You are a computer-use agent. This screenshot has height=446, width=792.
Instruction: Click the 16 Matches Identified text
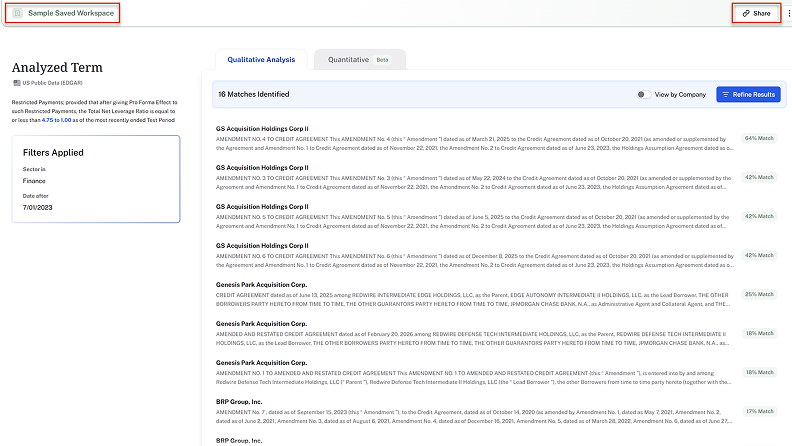pos(254,94)
